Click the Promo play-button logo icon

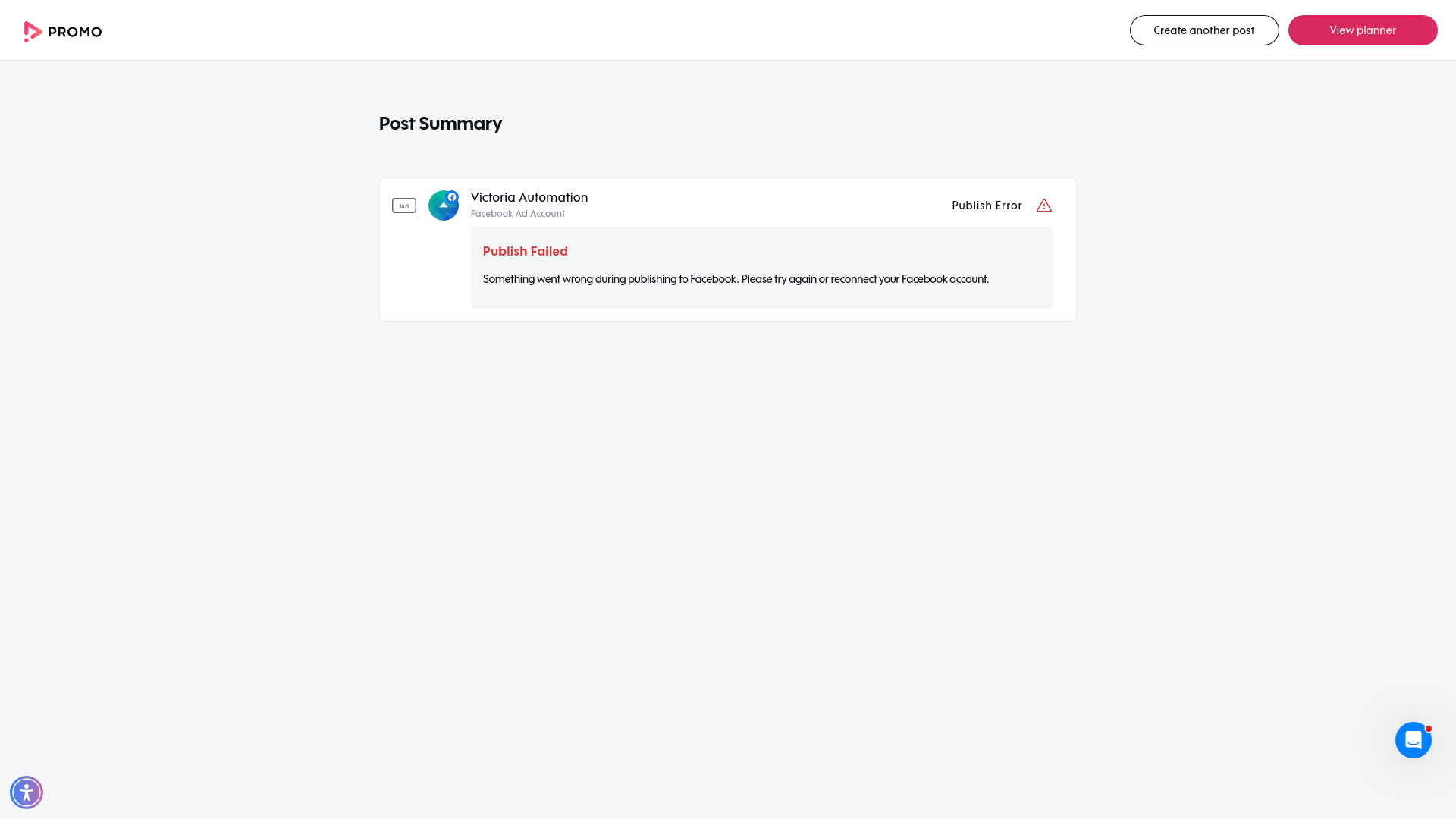(32, 31)
